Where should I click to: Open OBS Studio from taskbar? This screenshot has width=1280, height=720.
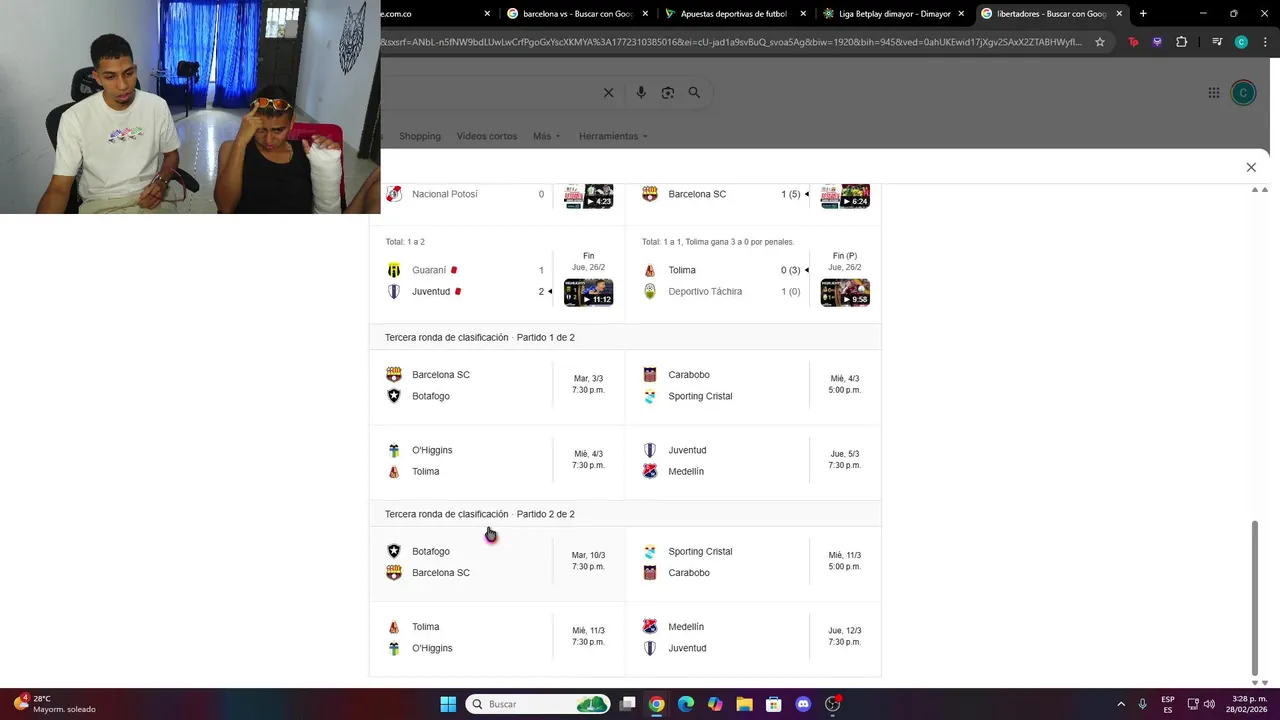832,704
